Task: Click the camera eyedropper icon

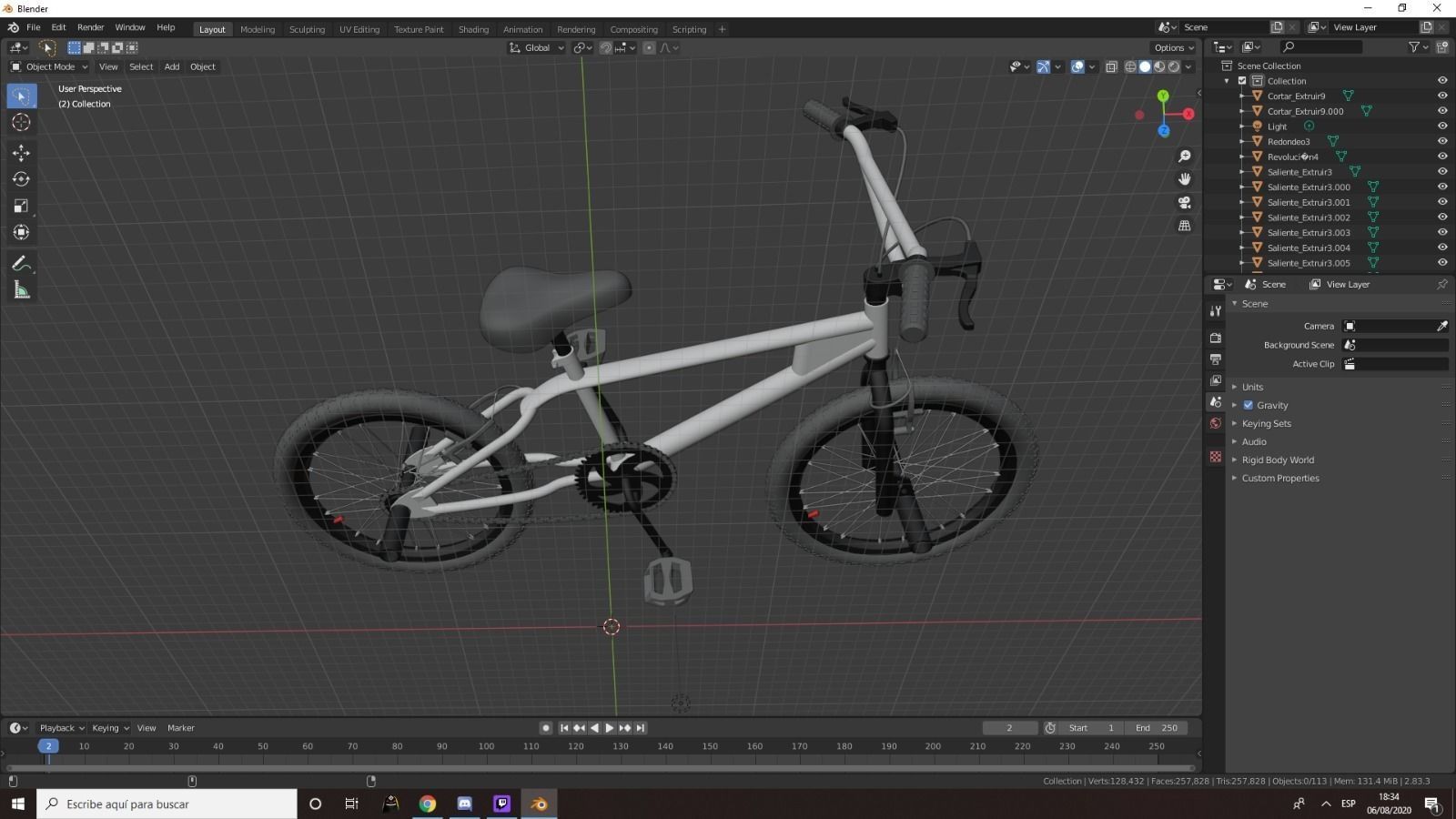Action: pos(1441,326)
